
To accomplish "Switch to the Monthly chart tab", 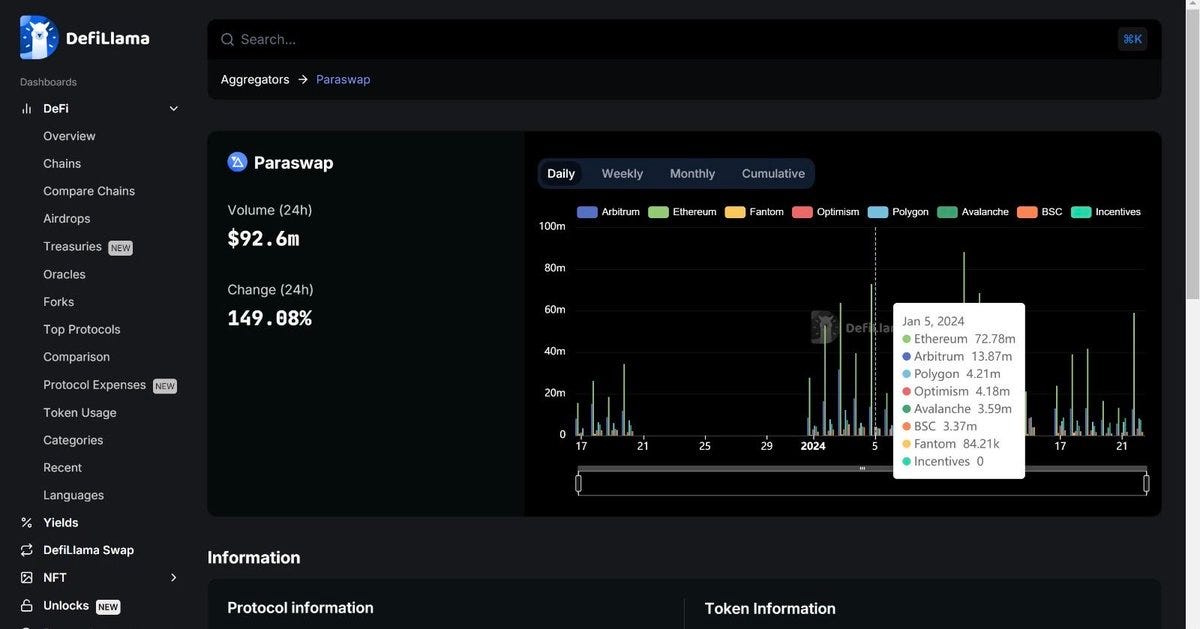I will click(x=692, y=173).
